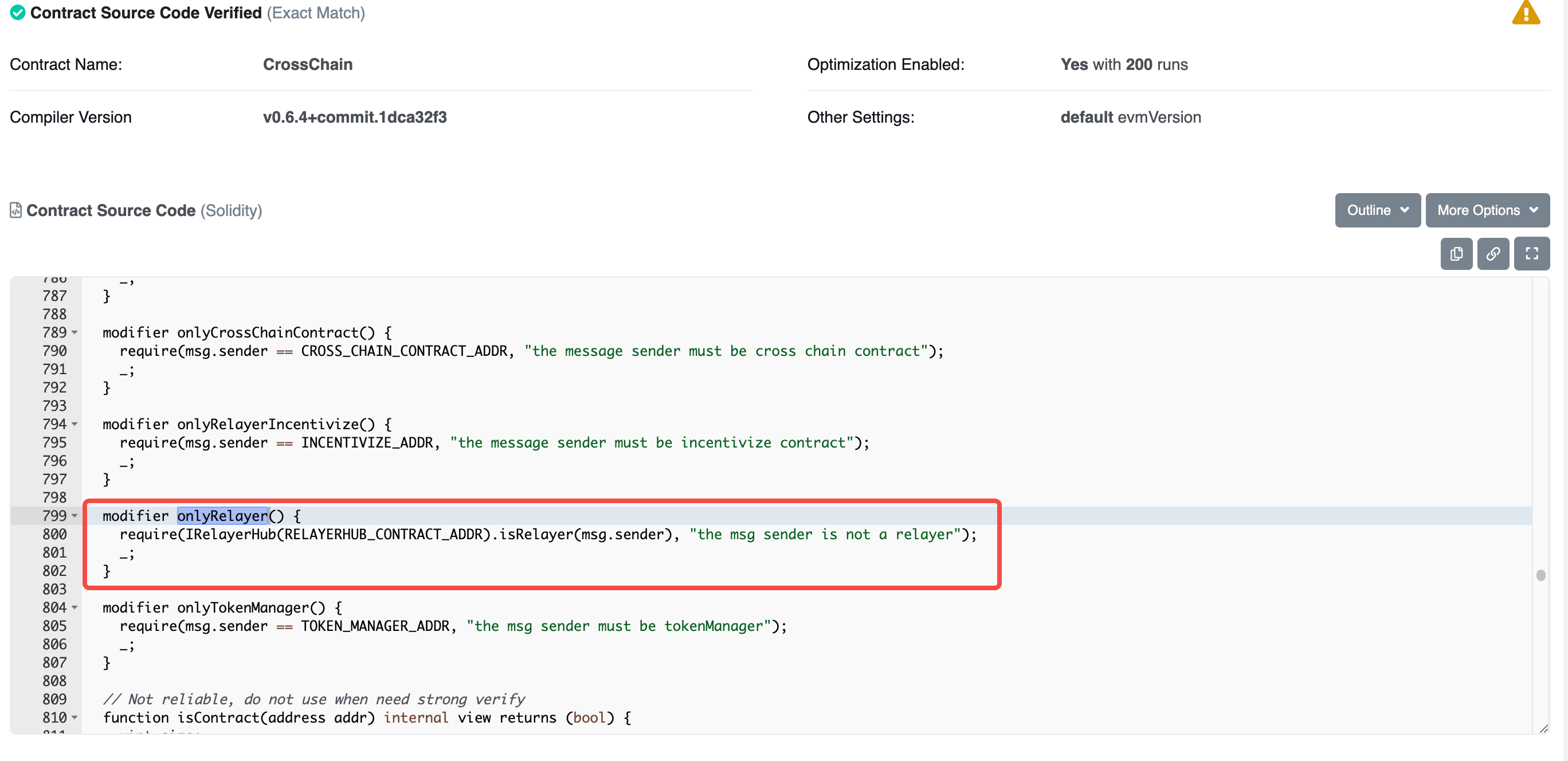Click the green verified checkmark icon
The width and height of the screenshot is (1568, 761).
click(x=18, y=13)
